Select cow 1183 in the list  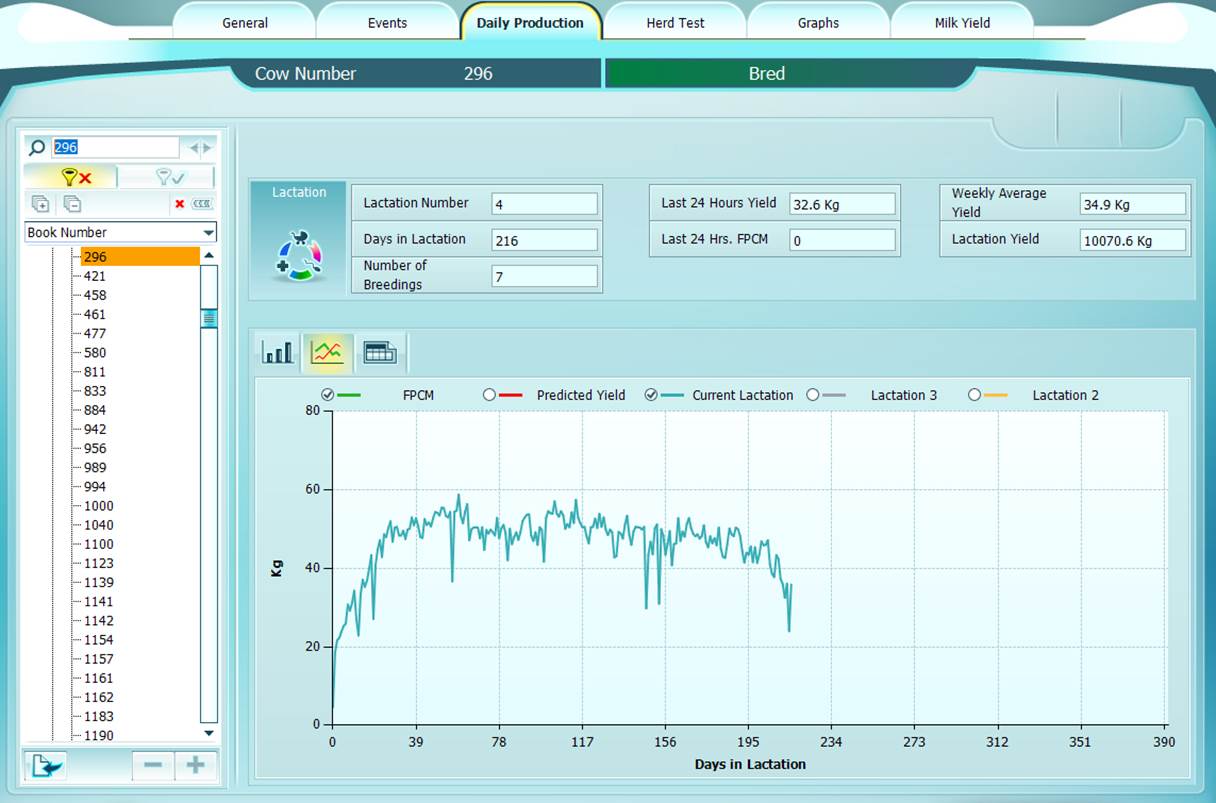tap(99, 716)
